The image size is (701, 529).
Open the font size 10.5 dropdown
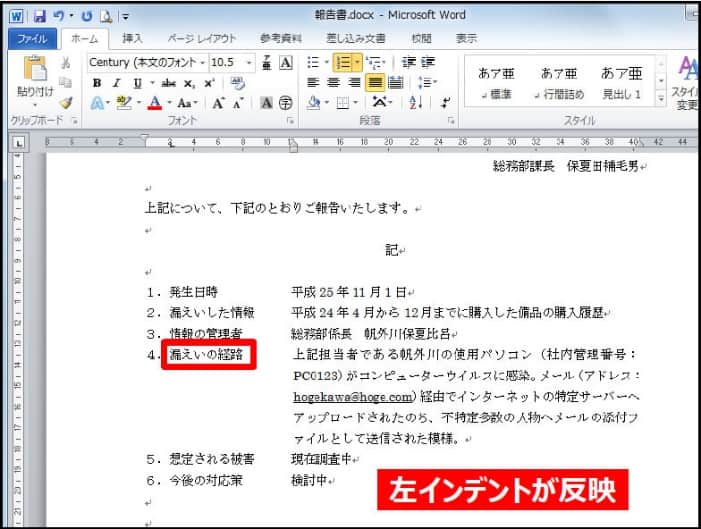(249, 62)
